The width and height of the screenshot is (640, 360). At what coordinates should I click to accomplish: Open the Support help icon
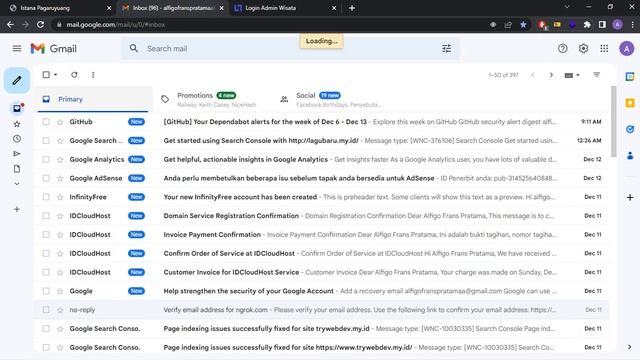(x=562, y=49)
